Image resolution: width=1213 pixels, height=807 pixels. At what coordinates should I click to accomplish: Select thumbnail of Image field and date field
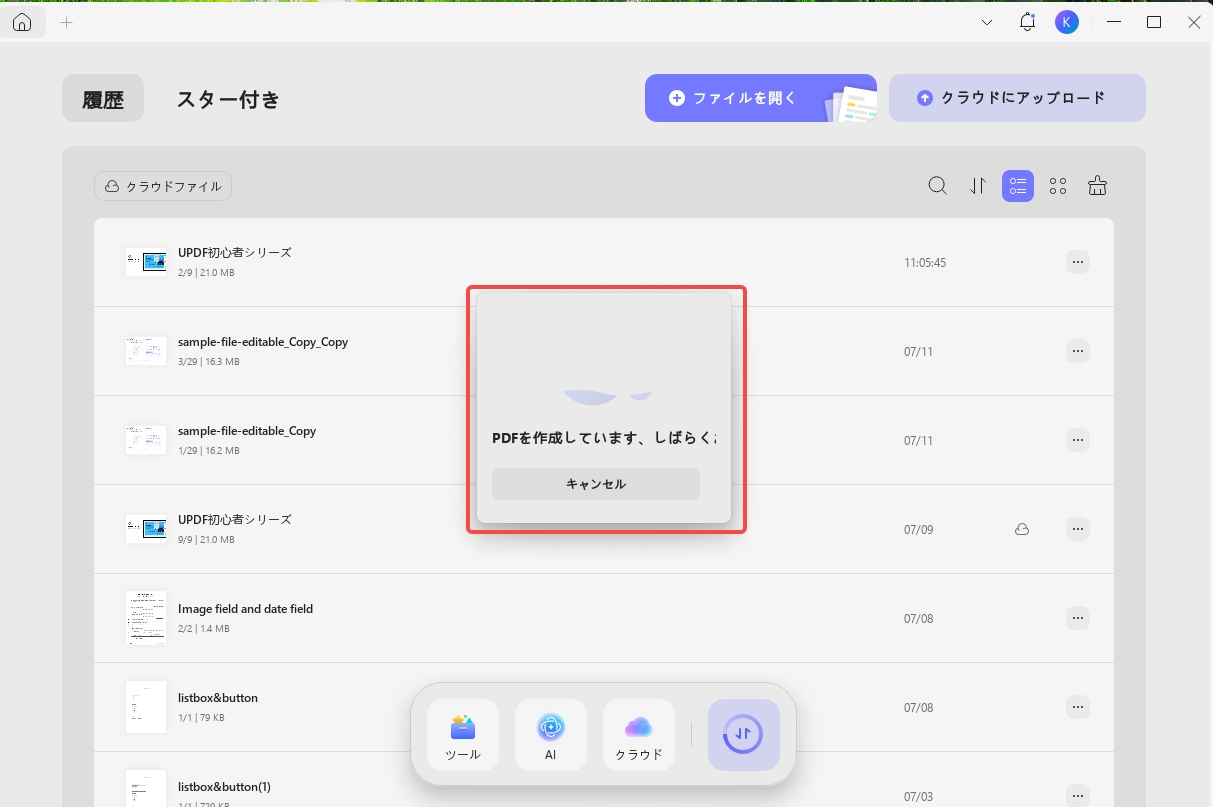coord(146,618)
